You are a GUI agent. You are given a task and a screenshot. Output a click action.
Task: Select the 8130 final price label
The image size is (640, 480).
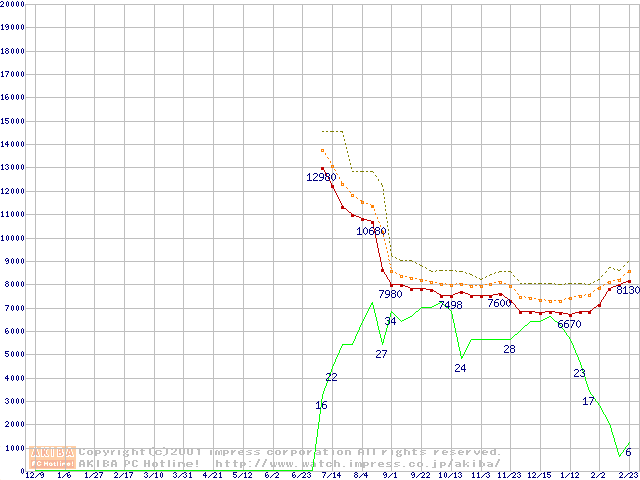pyautogui.click(x=627, y=290)
